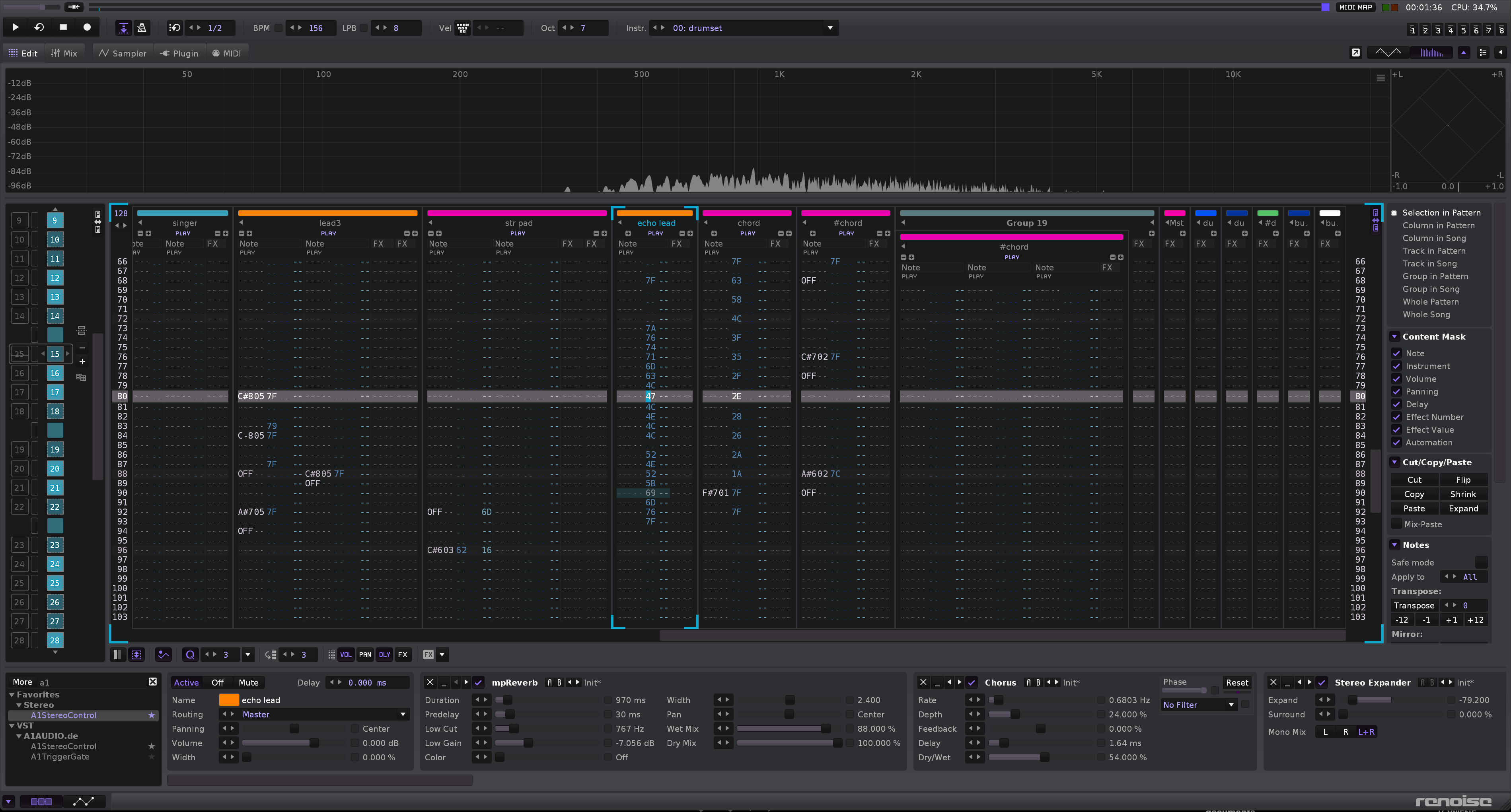The image size is (1511, 812).
Task: Open dropdown next to sample FX icon
Action: (442, 654)
